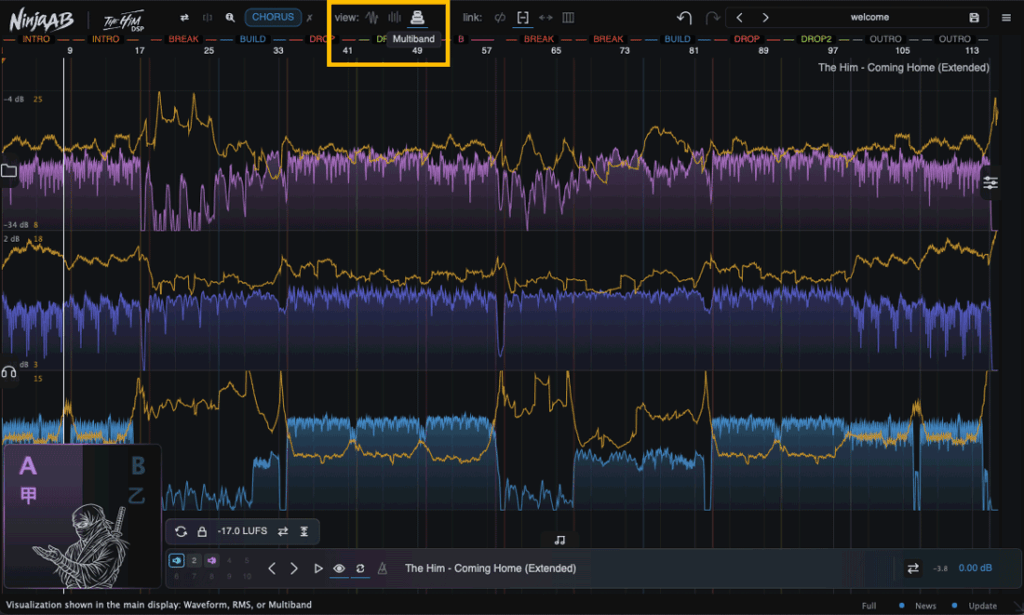Go to previous preset arrow
The height and width of the screenshot is (615, 1024).
(x=739, y=18)
